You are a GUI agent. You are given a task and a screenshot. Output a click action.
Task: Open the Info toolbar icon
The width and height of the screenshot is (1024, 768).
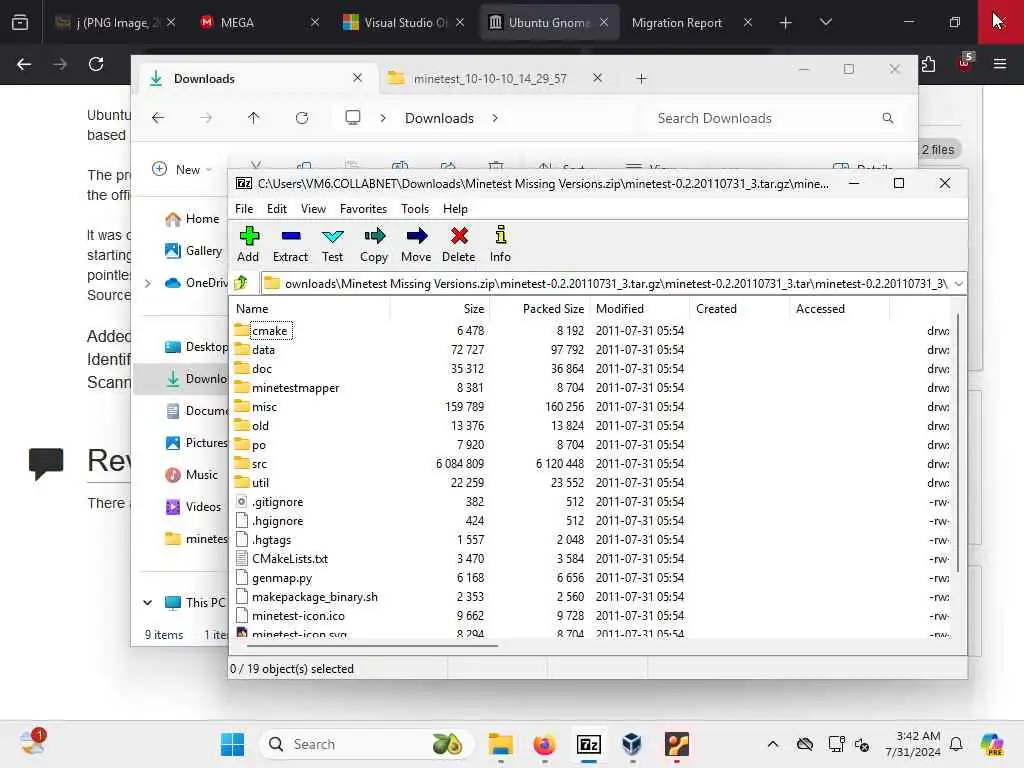pos(500,244)
